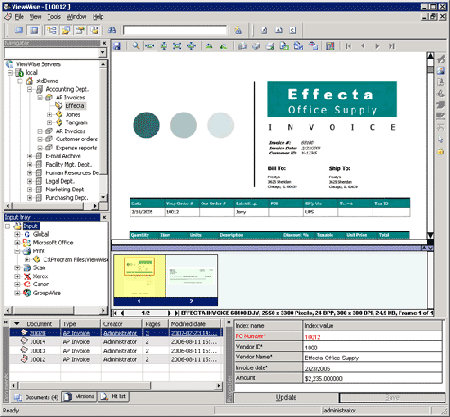Select the Scan input source
Image resolution: width=450 pixels, height=417 pixels.
(39, 268)
